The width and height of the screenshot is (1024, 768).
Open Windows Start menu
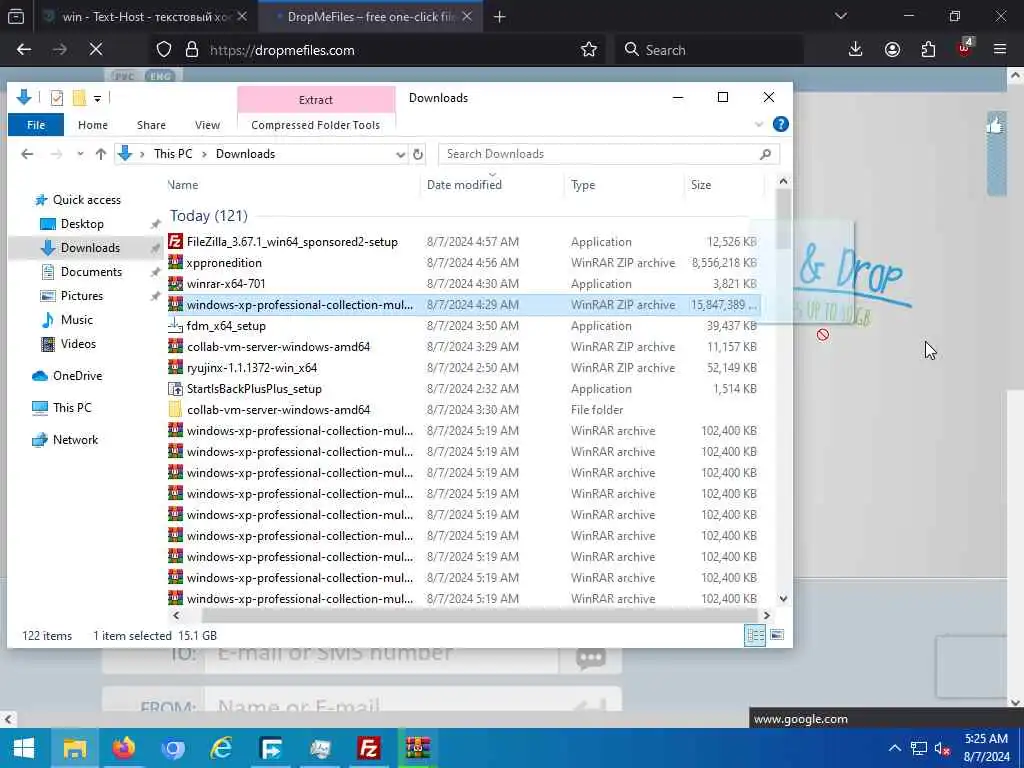24,748
